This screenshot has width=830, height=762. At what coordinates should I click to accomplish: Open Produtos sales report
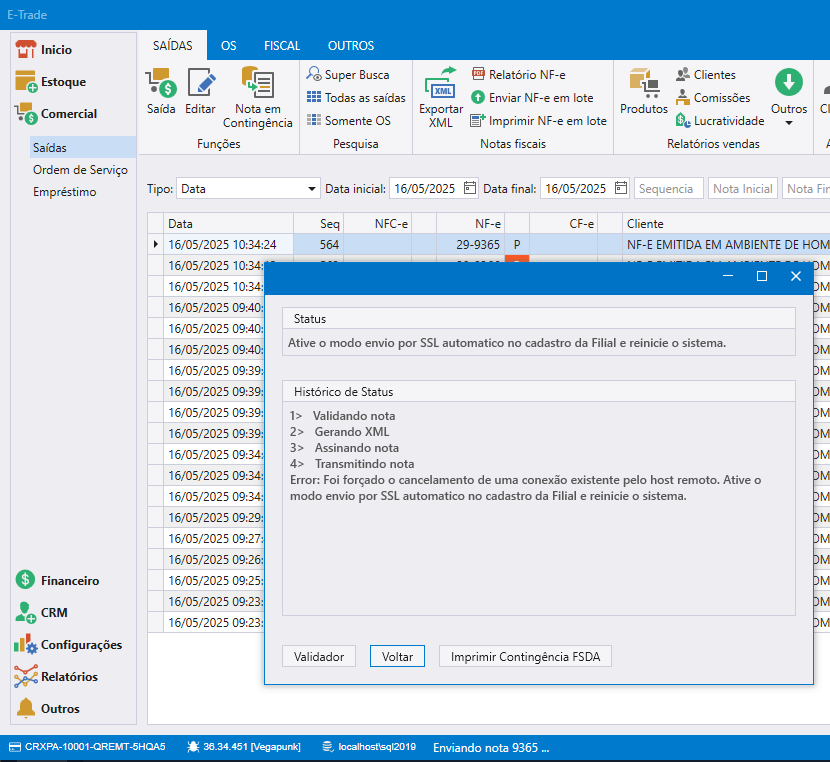[644, 92]
